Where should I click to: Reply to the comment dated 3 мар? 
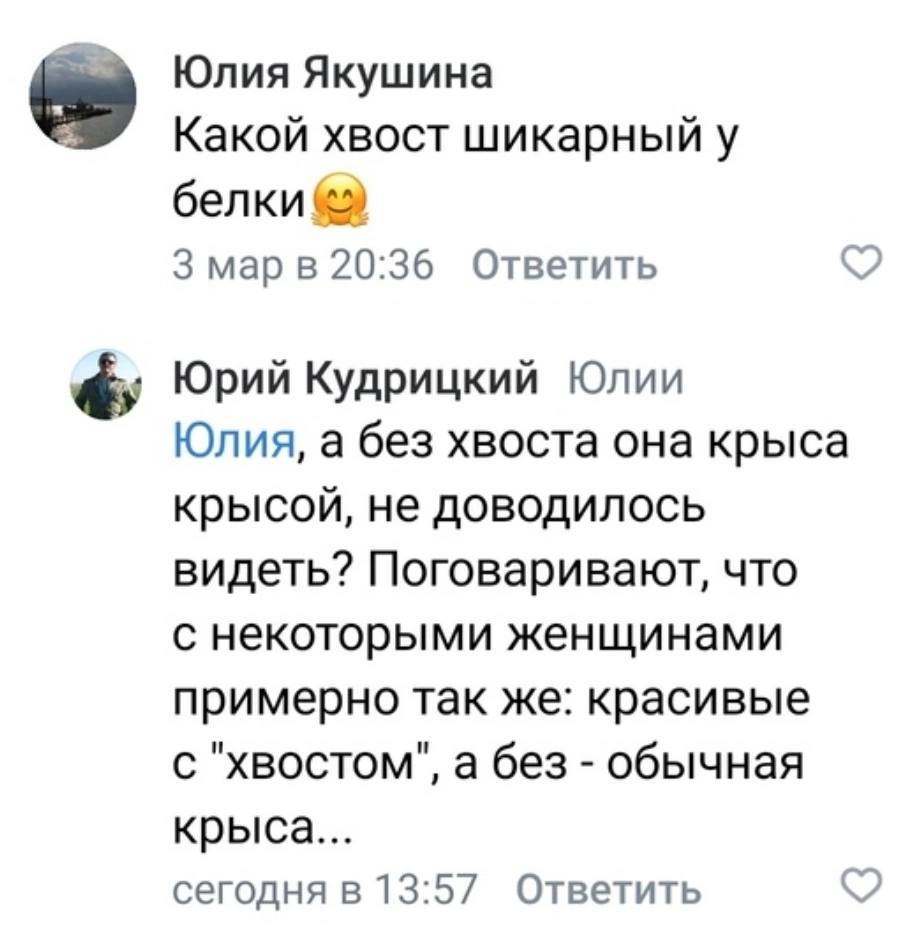(564, 266)
